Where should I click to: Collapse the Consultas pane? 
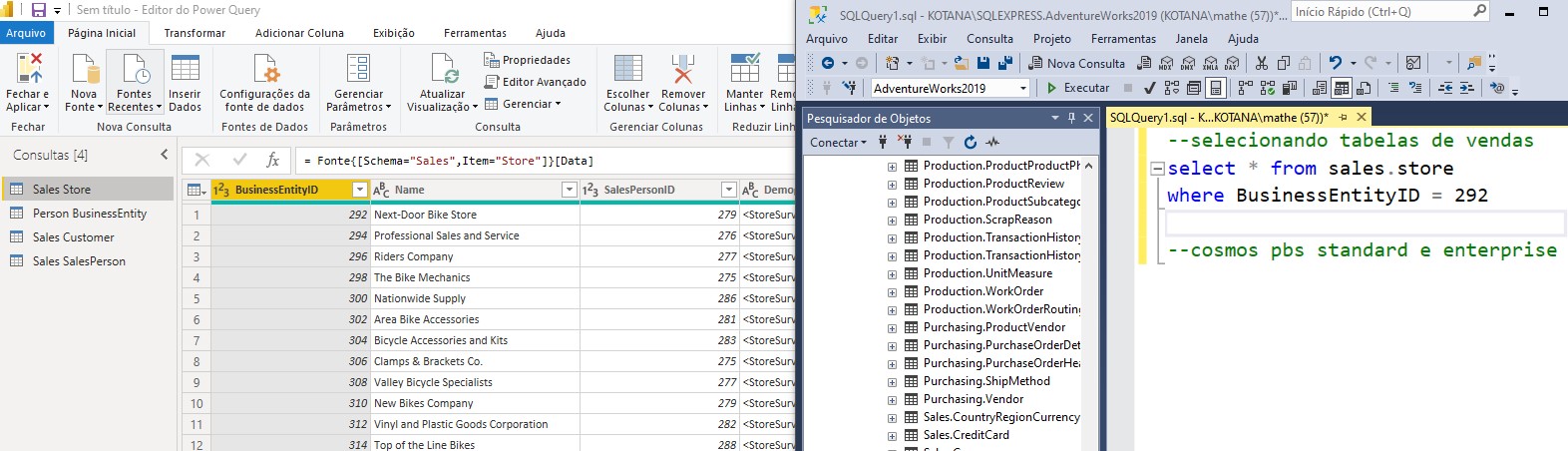pyautogui.click(x=165, y=155)
